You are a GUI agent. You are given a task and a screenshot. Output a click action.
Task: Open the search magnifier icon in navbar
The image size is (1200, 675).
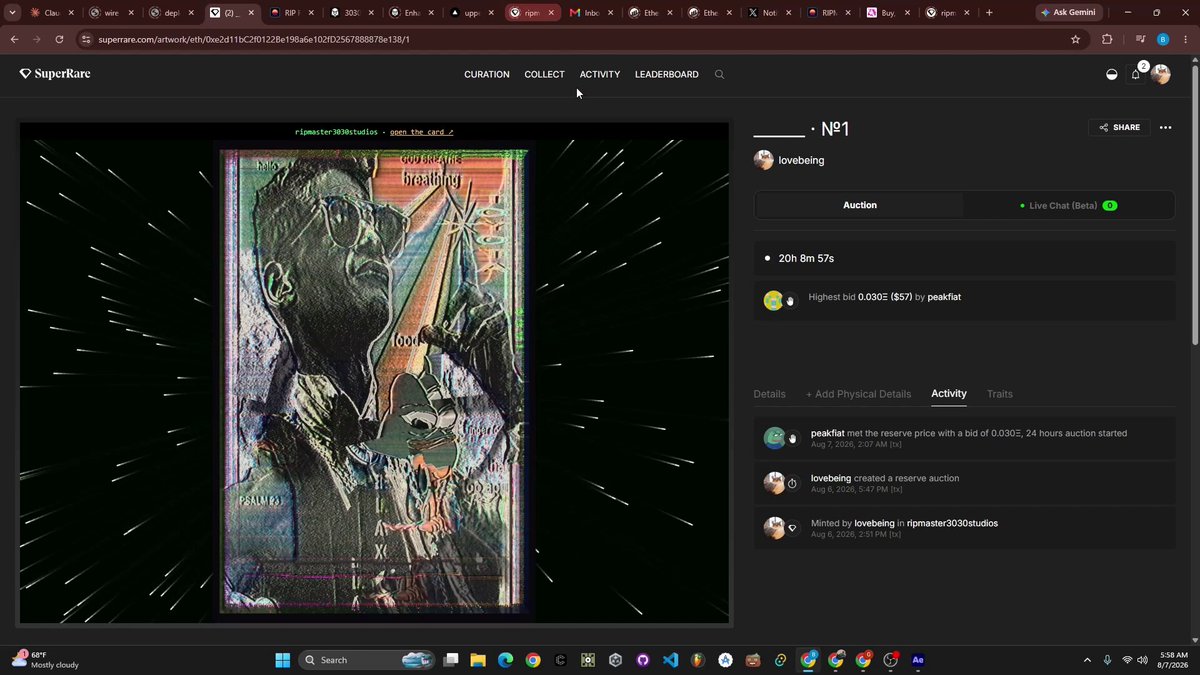(719, 74)
